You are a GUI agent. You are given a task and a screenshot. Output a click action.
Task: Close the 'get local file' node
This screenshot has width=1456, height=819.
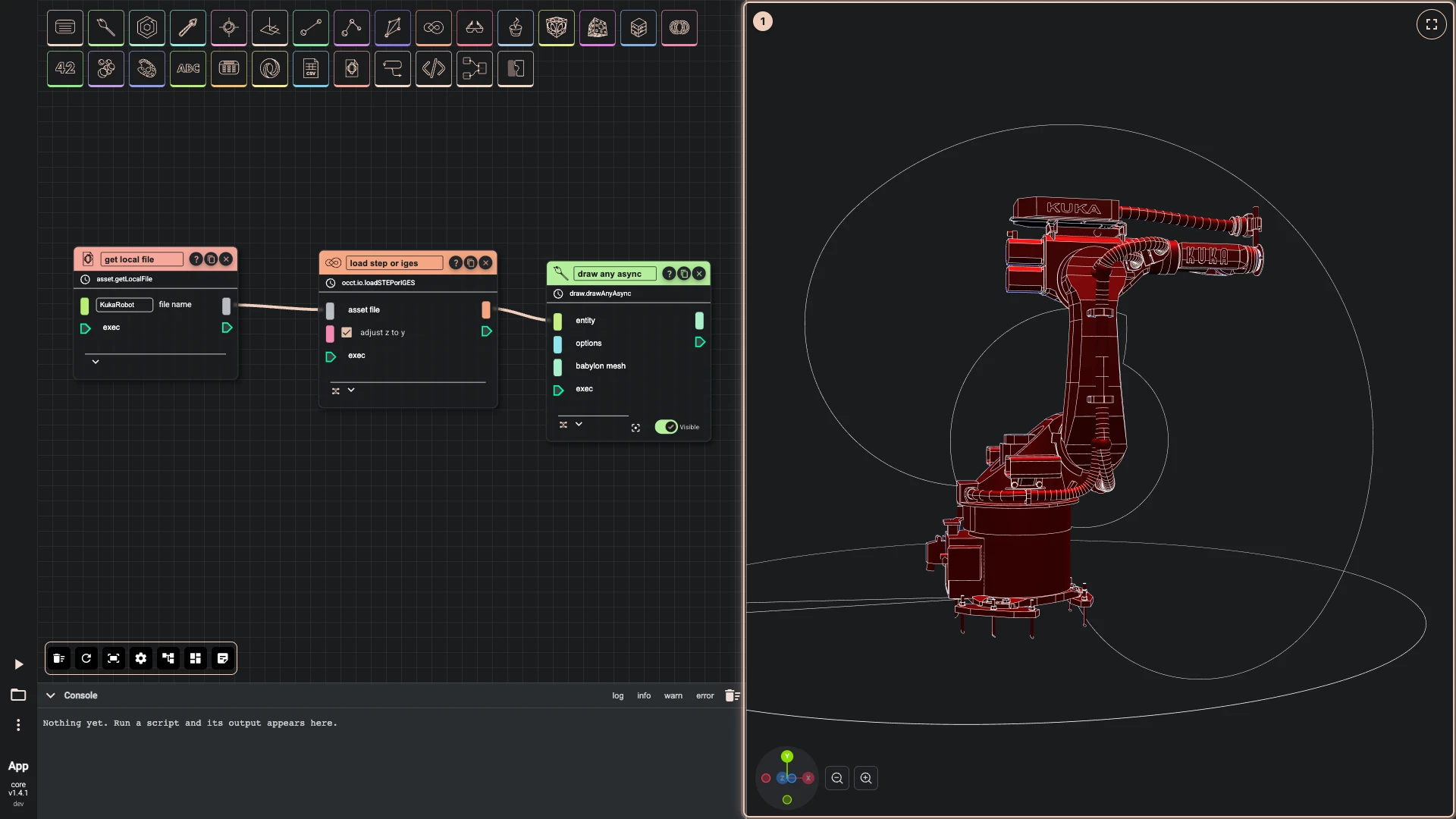(x=226, y=259)
